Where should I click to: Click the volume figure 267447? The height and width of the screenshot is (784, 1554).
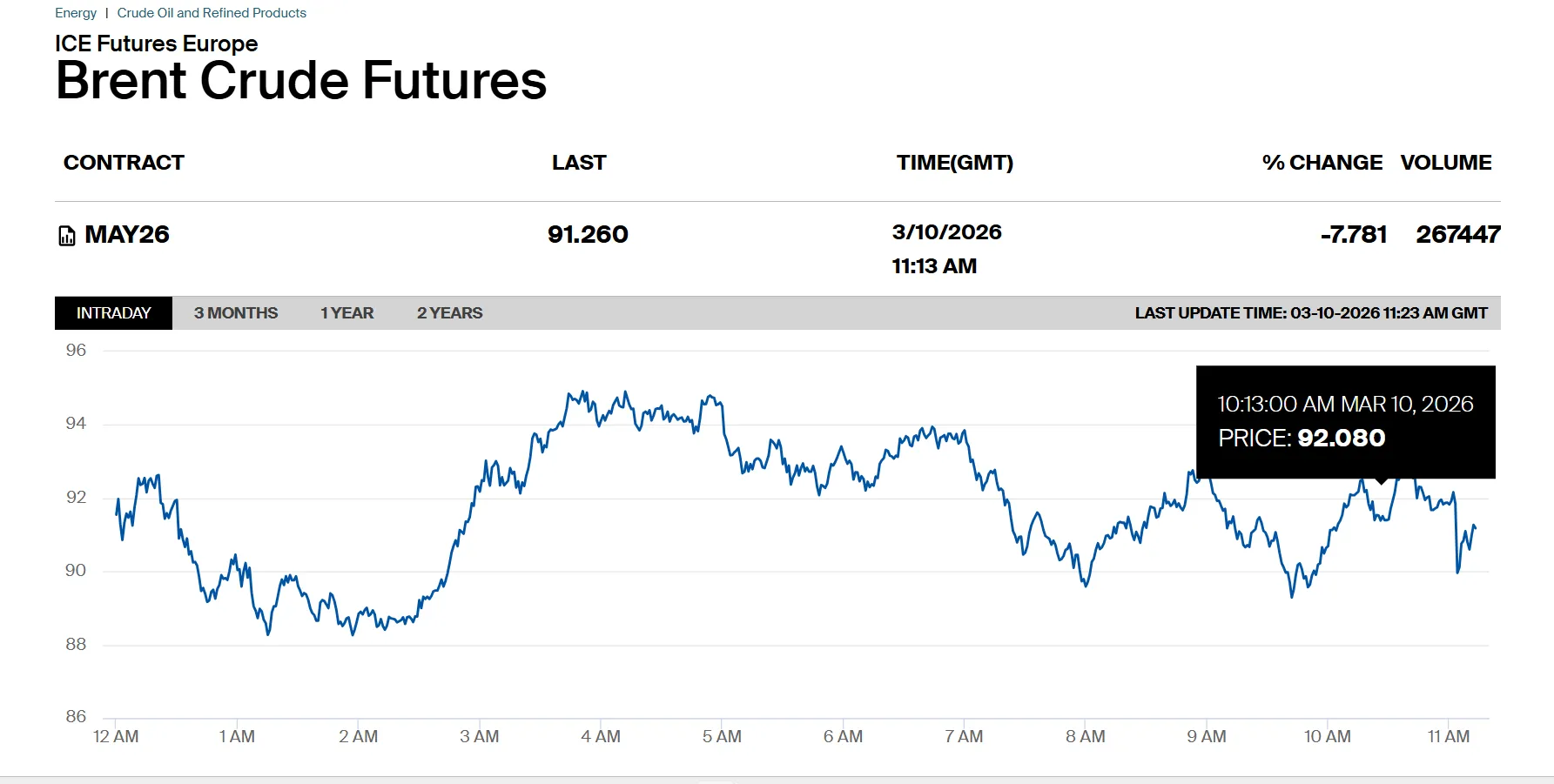coord(1458,235)
